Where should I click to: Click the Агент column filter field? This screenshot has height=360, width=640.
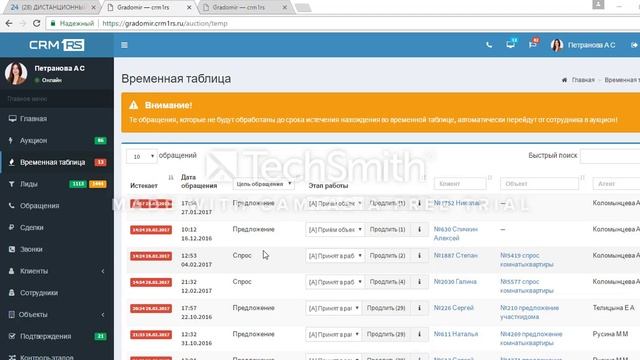(x=616, y=184)
